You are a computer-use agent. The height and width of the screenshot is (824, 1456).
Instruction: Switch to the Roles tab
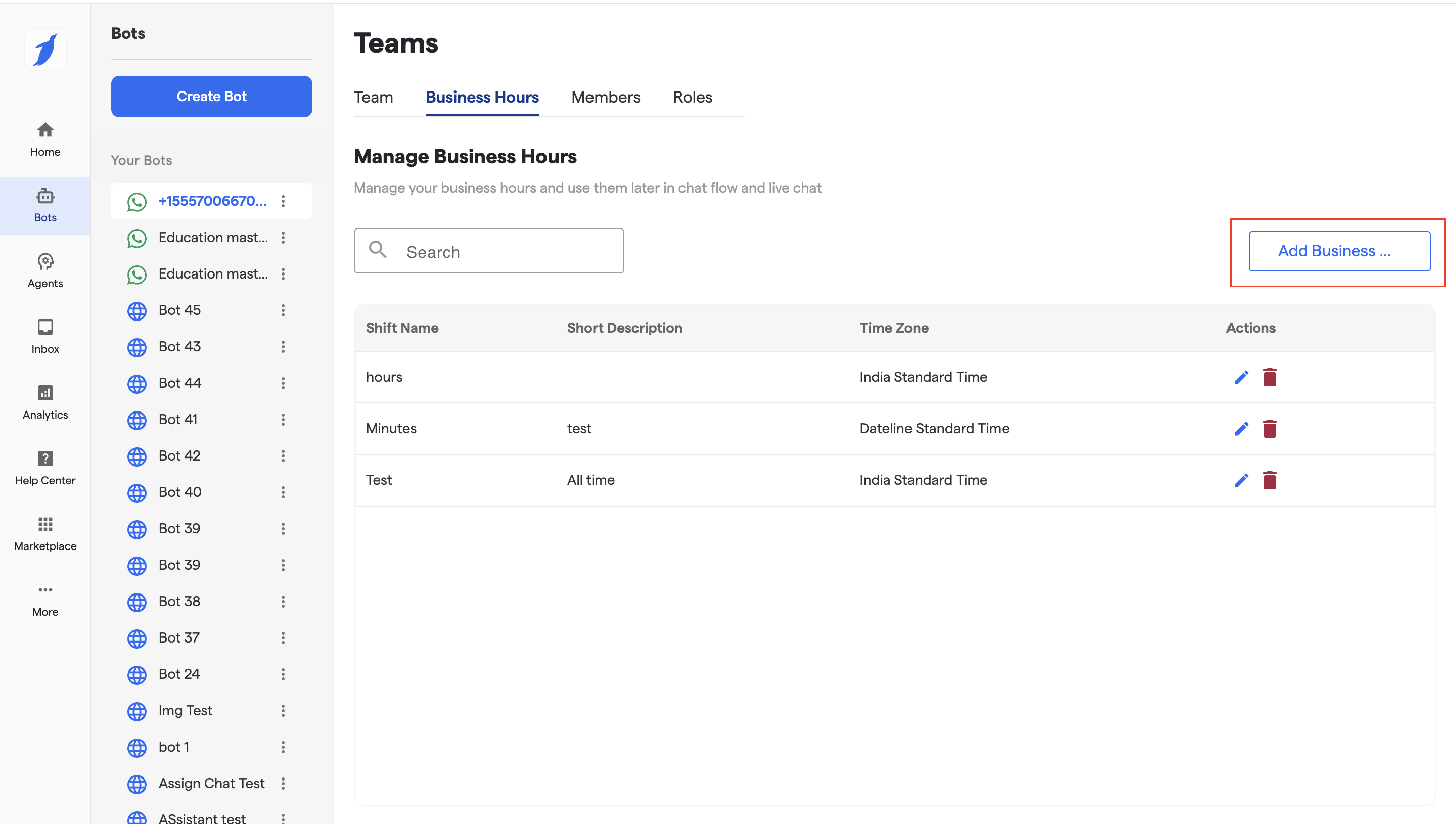pyautogui.click(x=692, y=98)
